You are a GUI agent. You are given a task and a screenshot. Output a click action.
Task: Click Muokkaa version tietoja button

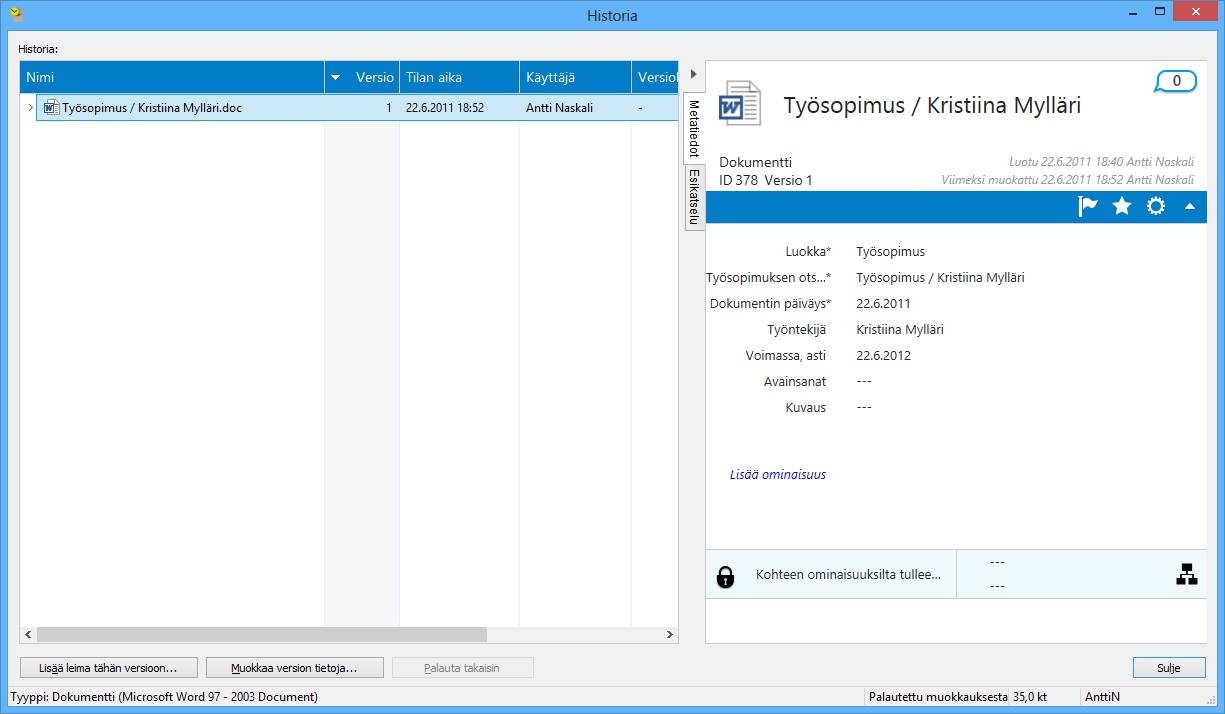294,667
